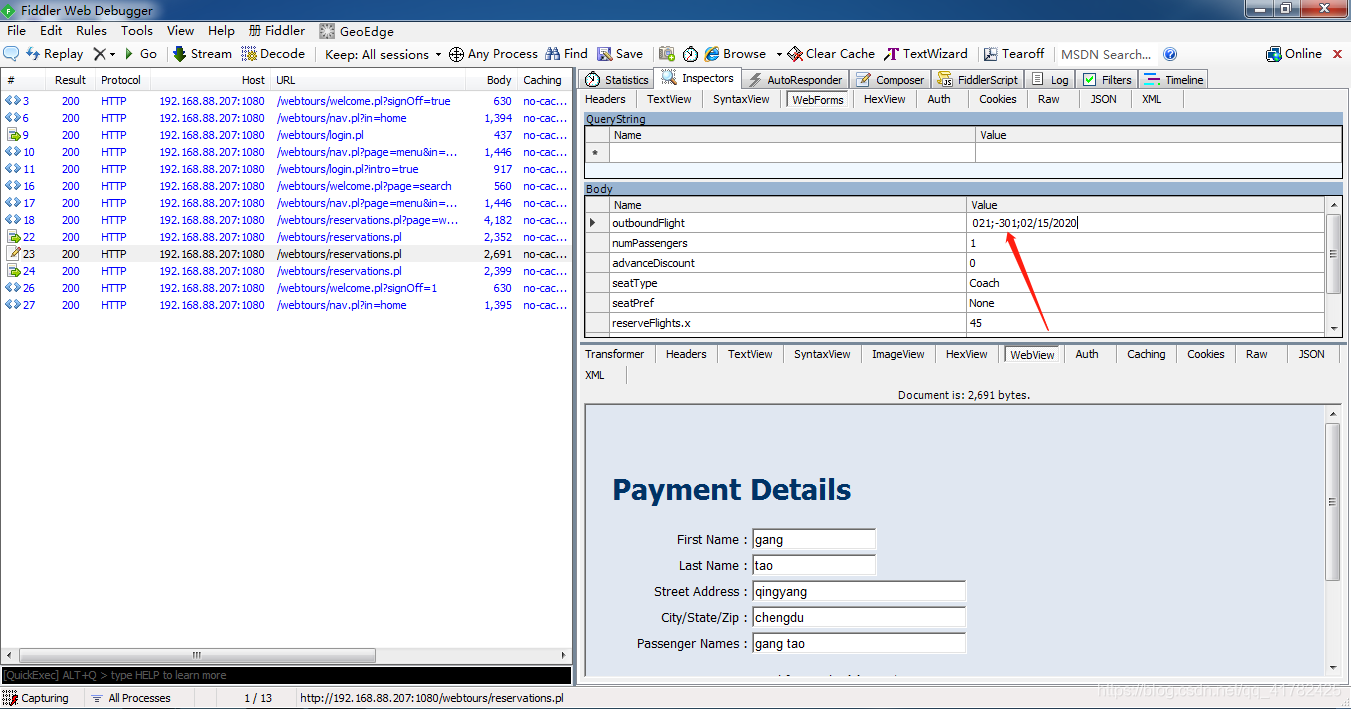1351x709 pixels.
Task: Select the request HexView tab
Action: [x=884, y=99]
